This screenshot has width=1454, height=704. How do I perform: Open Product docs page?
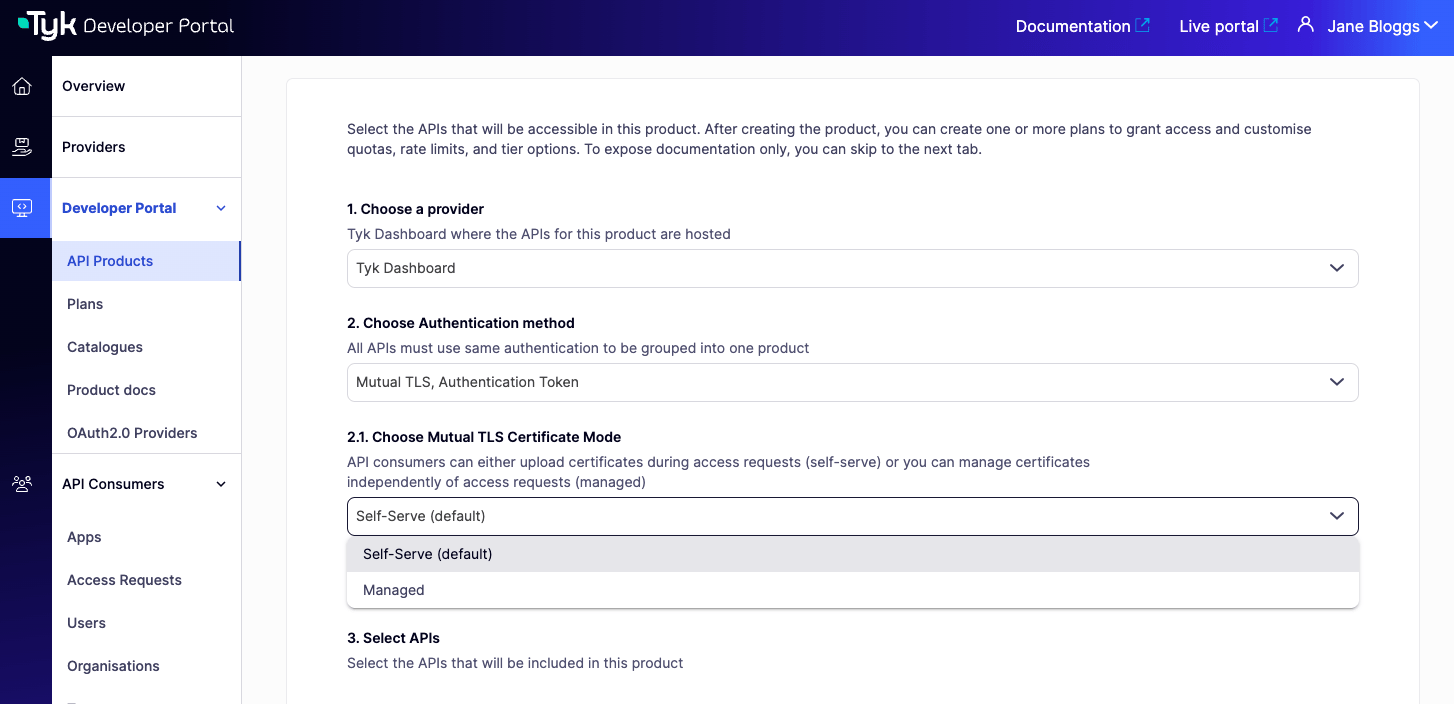coord(111,390)
